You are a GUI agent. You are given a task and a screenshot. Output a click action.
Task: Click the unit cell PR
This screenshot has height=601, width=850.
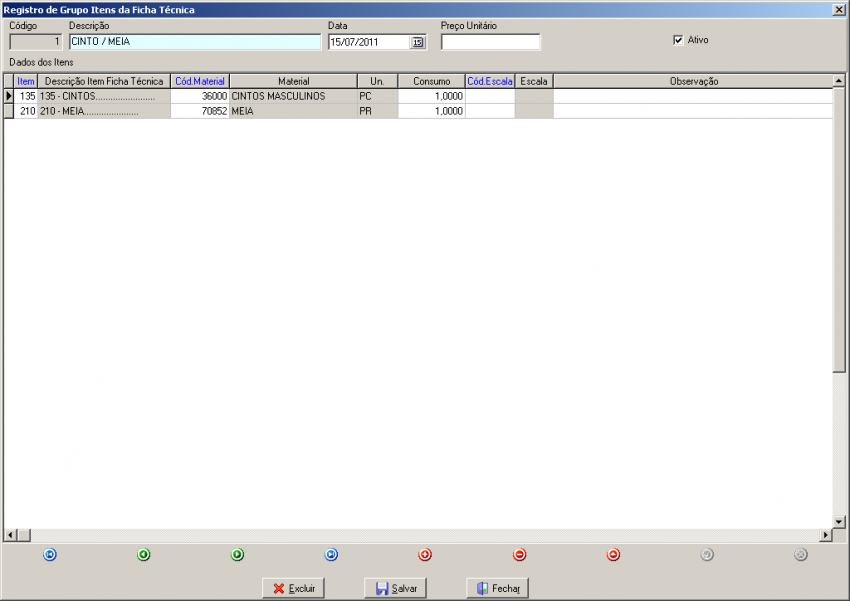point(377,111)
